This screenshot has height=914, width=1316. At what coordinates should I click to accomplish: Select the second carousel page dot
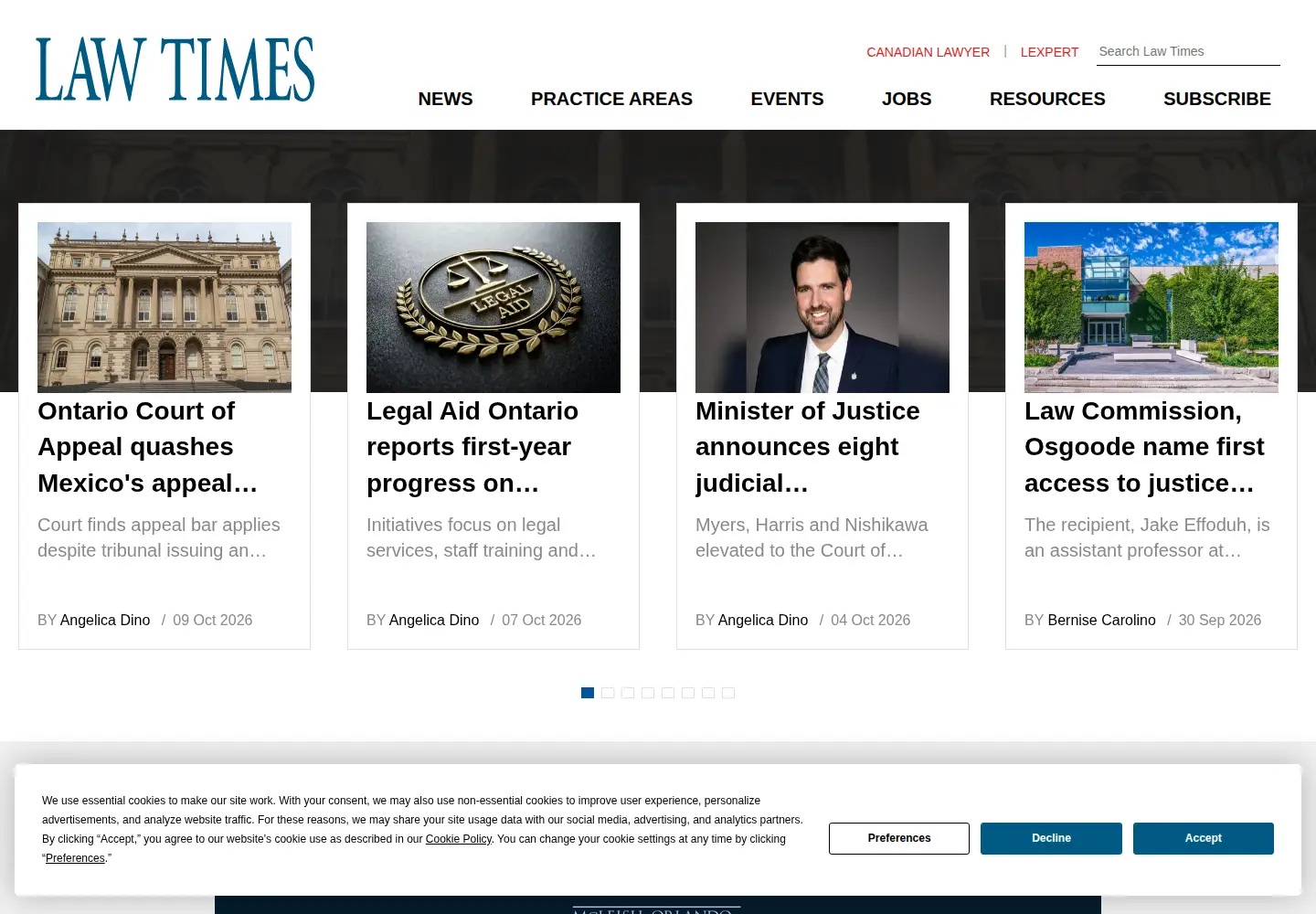[608, 693]
